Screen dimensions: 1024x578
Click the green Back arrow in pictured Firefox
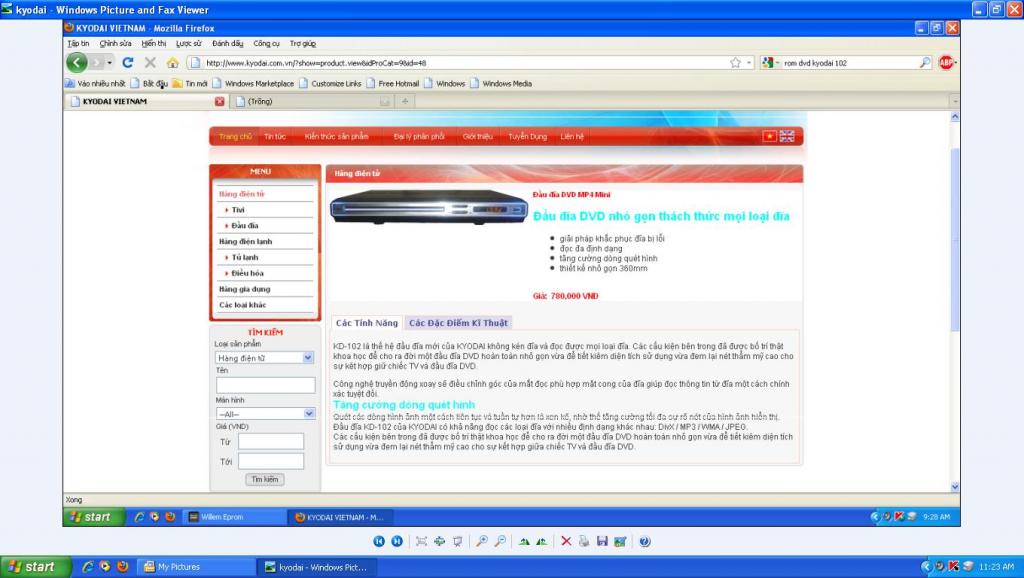point(76,63)
